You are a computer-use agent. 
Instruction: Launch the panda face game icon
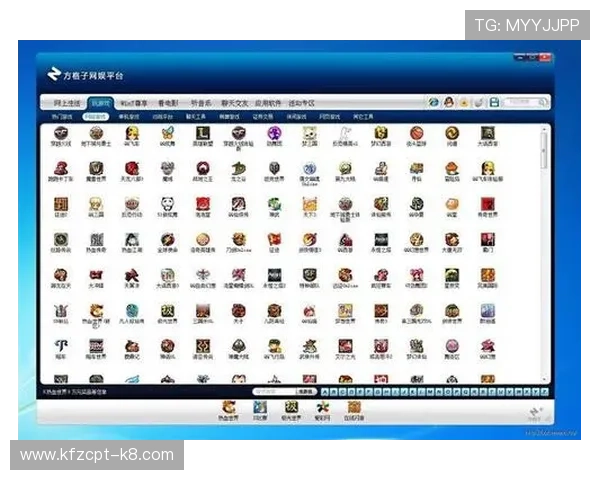click(x=165, y=204)
